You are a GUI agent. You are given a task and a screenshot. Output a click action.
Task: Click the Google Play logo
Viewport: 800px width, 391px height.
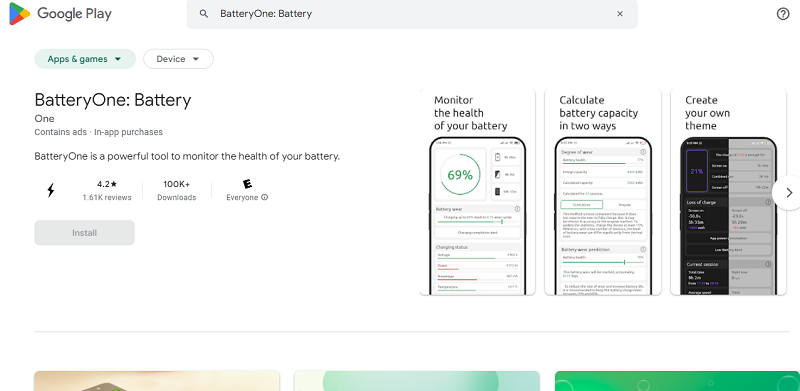point(60,14)
